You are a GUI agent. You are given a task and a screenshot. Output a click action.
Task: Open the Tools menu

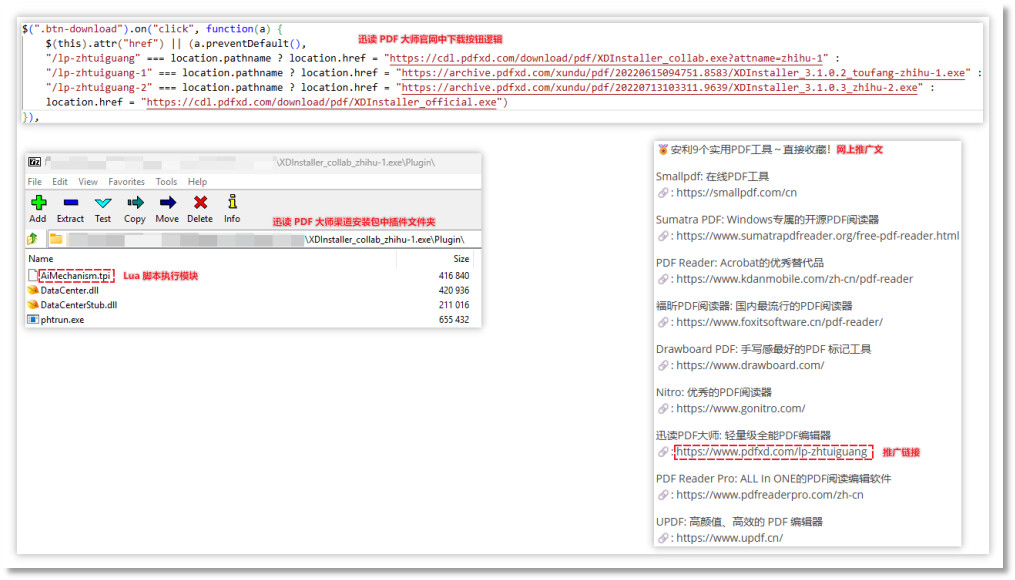tap(166, 182)
